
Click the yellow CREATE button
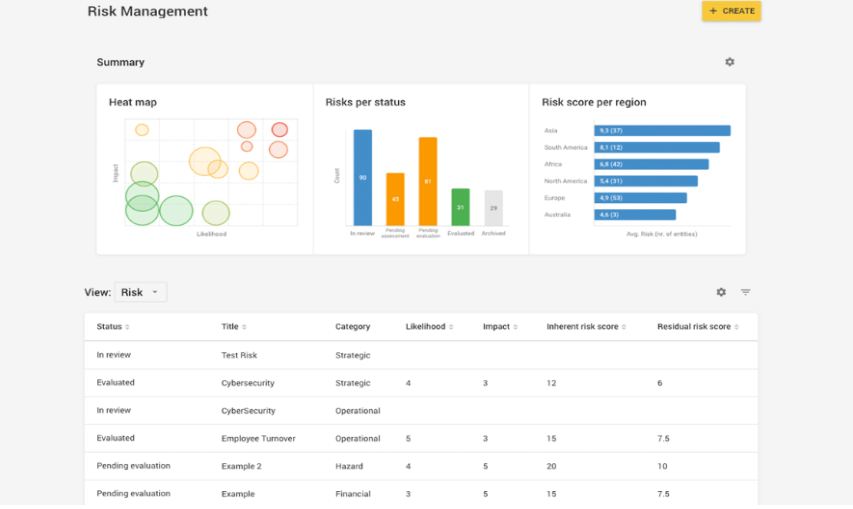click(731, 11)
